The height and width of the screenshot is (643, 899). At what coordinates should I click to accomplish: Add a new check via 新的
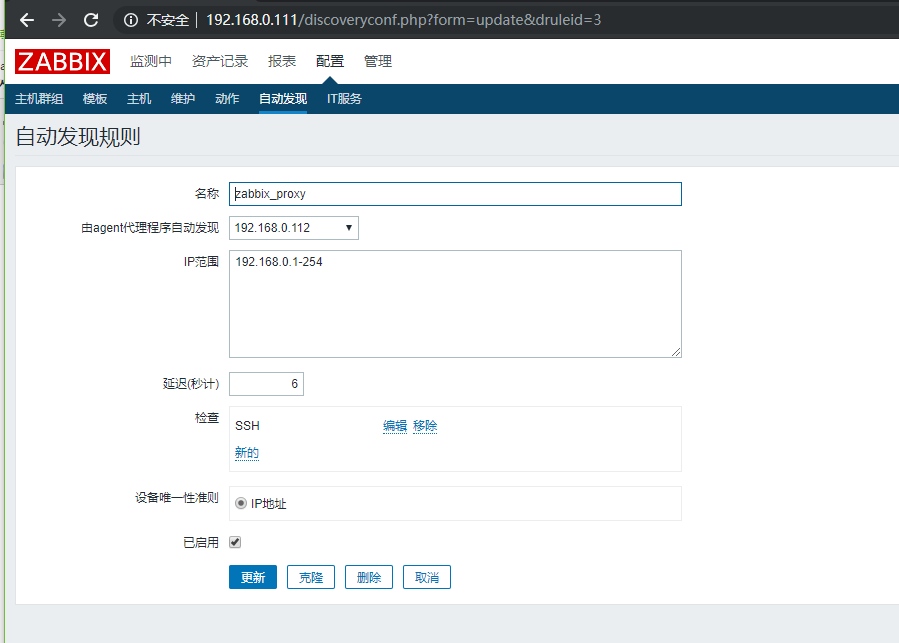pos(247,453)
